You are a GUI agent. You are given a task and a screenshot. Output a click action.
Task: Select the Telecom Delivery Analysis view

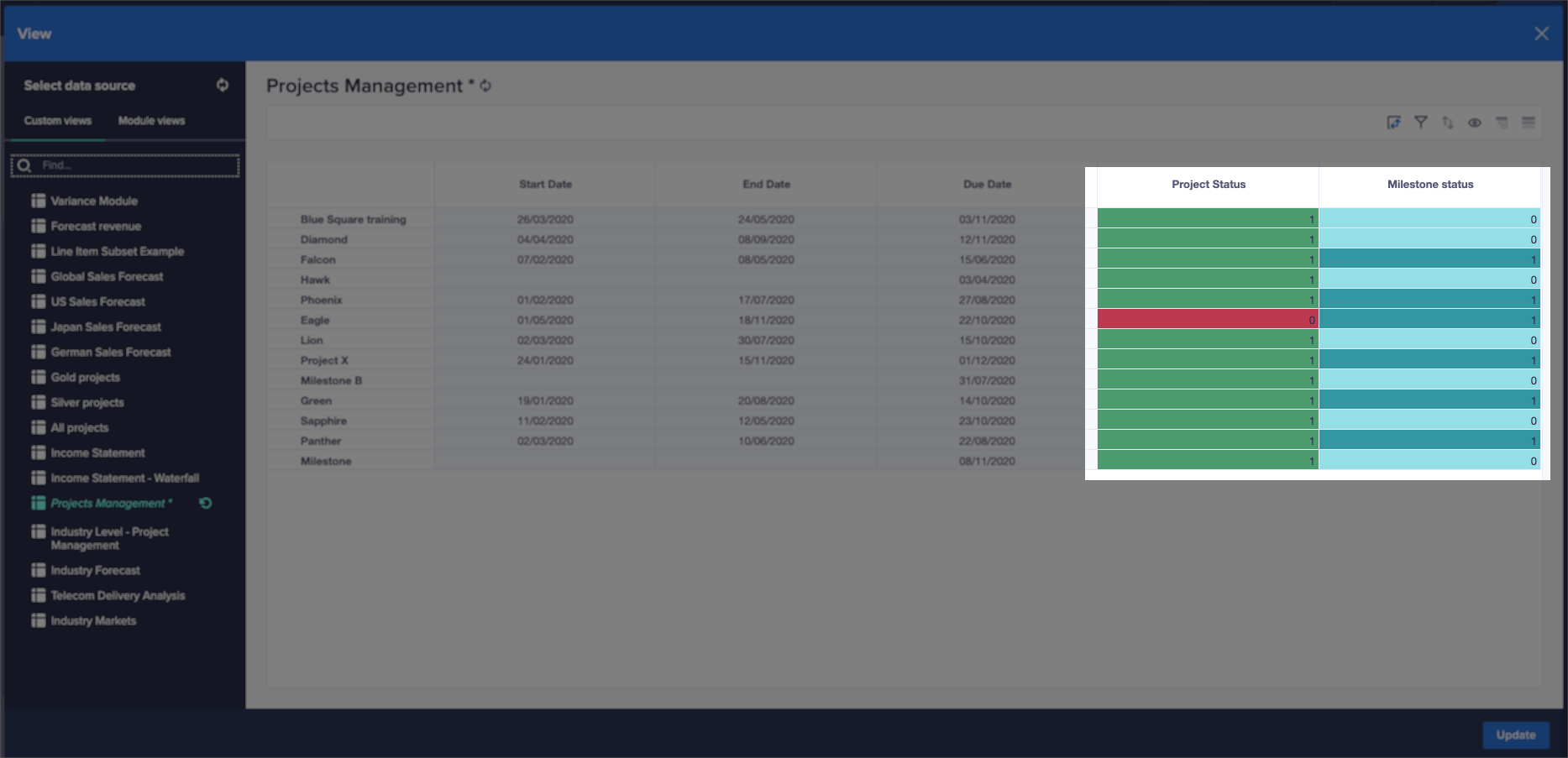[117, 595]
